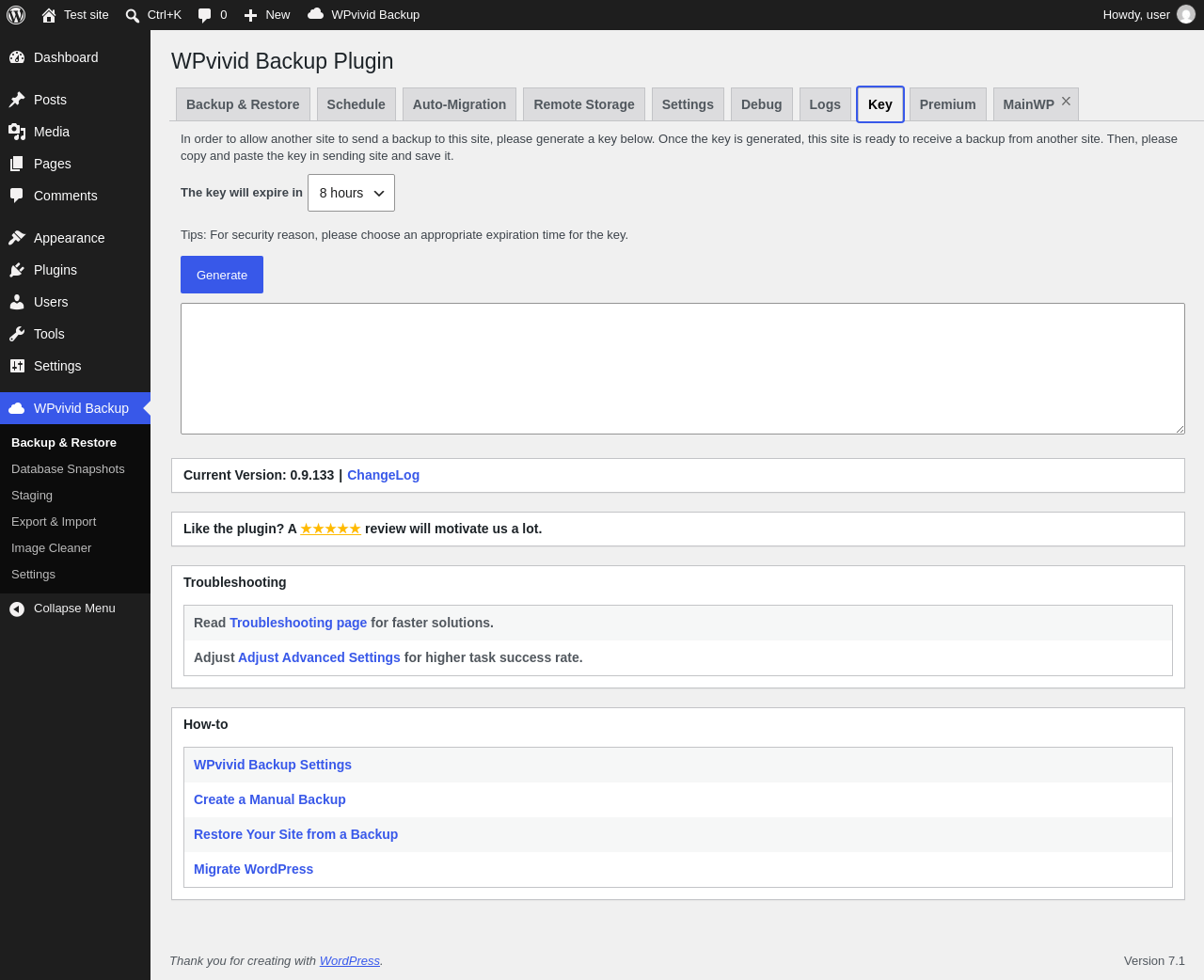The image size is (1204, 980).
Task: Close the MainWP tab with X
Action: coord(1066,102)
